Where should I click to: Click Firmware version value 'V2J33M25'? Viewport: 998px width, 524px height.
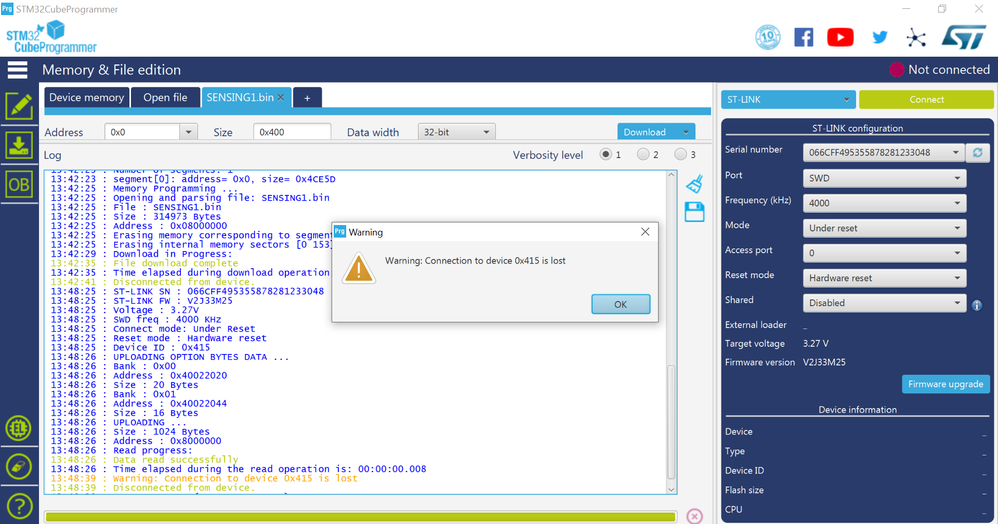[x=824, y=362]
